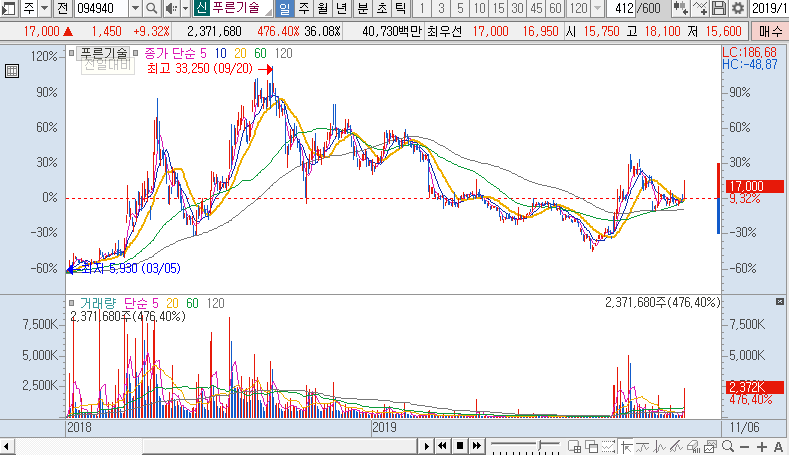789x455 pixels.
Task: Open dropdown arrow beside 주 selector
Action: coord(44,8)
